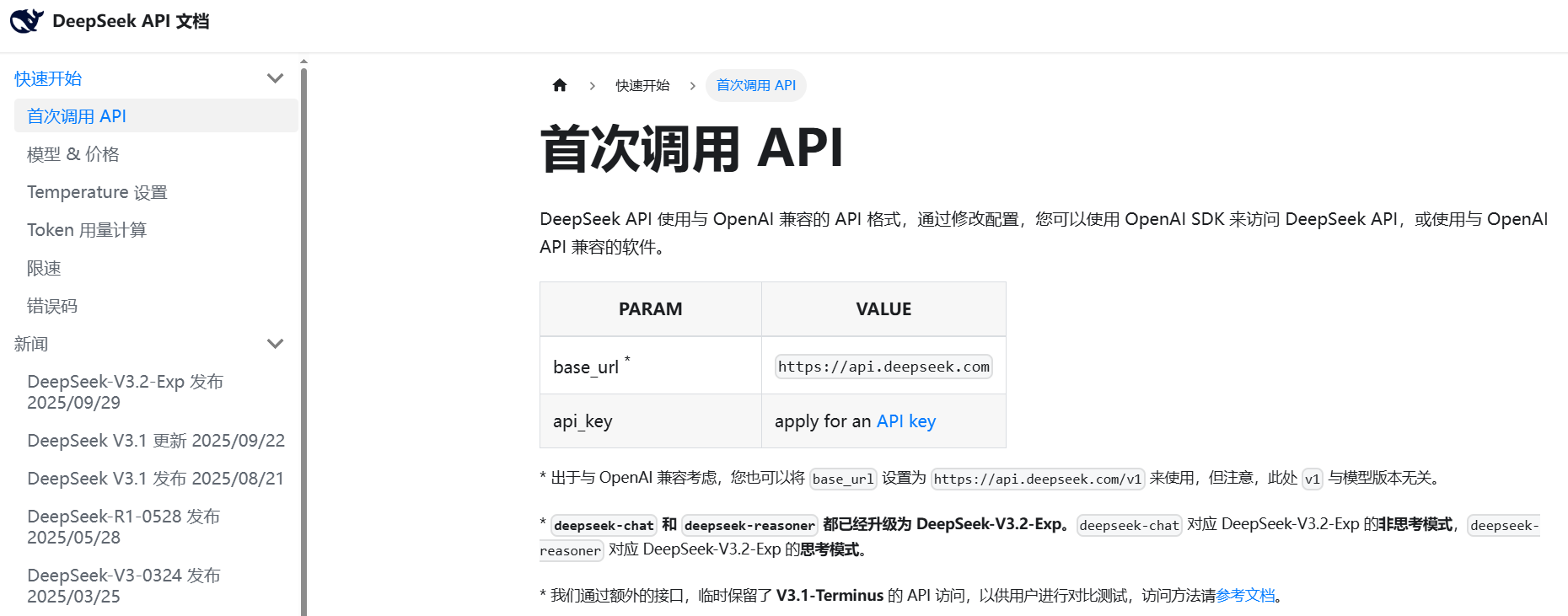Open DeepSeek-R1-0528 发布 news item
1568x616 pixels.
(123, 527)
